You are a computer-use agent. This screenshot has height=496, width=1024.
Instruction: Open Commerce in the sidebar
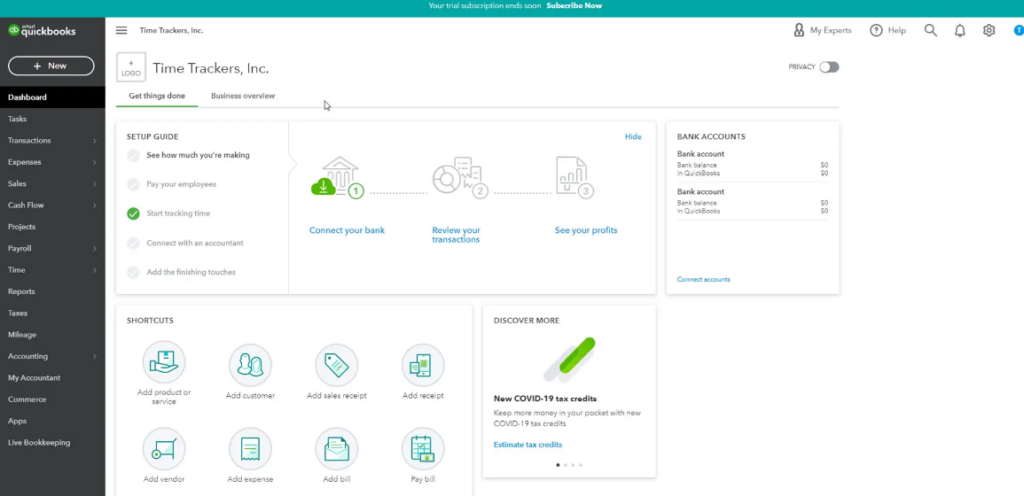pos(52,399)
